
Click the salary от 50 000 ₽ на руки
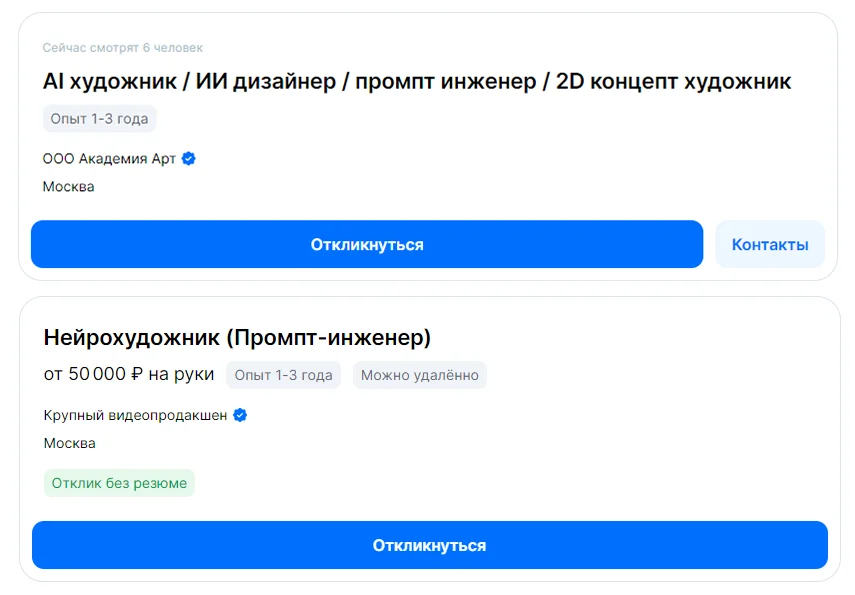126,374
